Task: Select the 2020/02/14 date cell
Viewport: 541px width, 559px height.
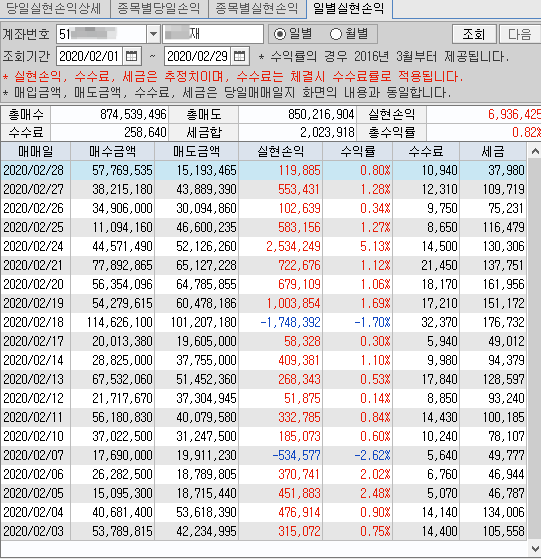Action: click(36, 360)
